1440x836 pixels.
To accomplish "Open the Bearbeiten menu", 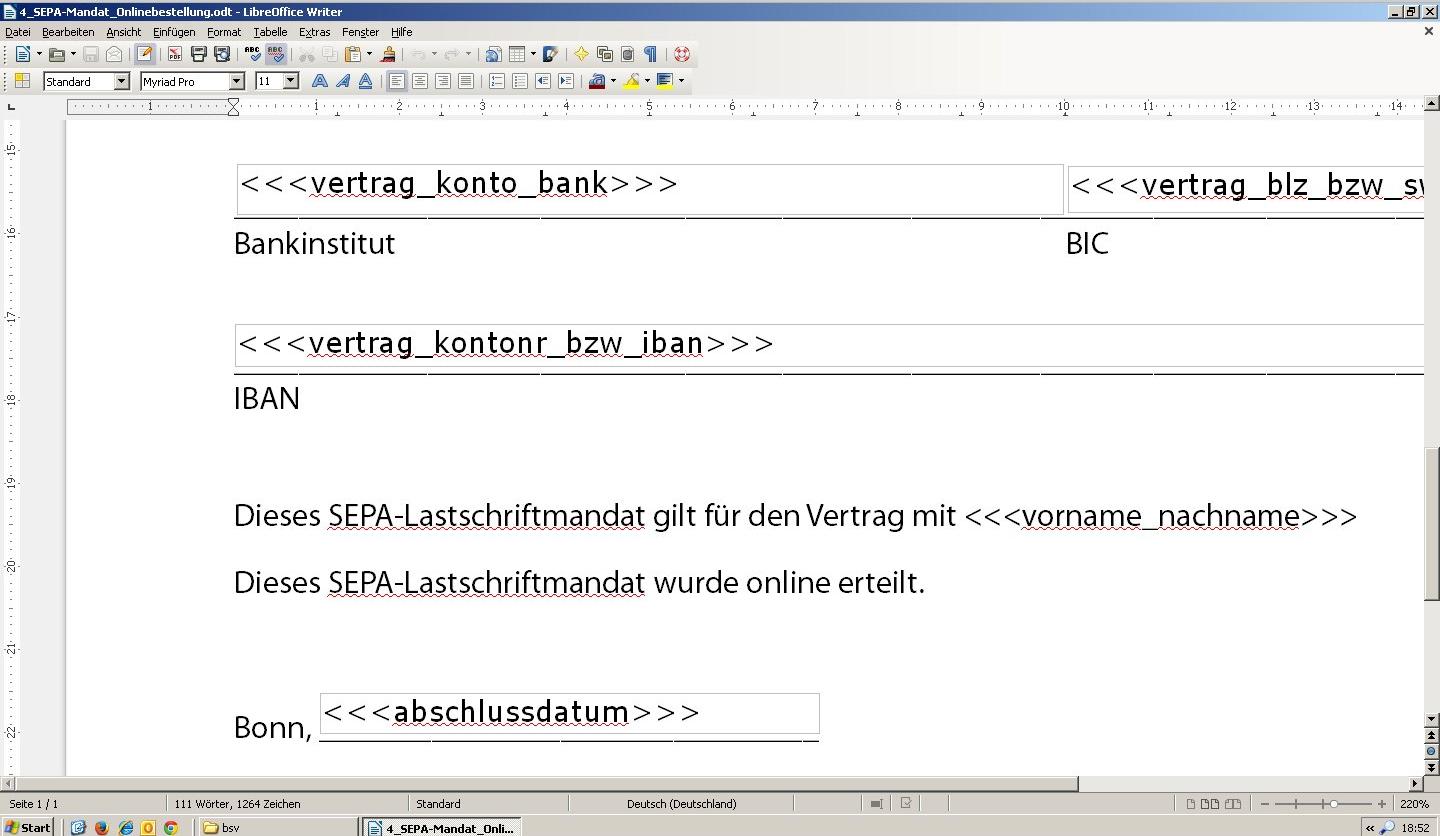I will 68,32.
